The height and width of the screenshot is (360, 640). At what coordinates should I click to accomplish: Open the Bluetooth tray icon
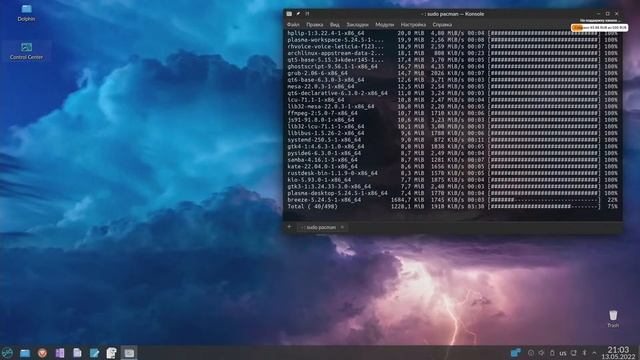tap(584, 353)
